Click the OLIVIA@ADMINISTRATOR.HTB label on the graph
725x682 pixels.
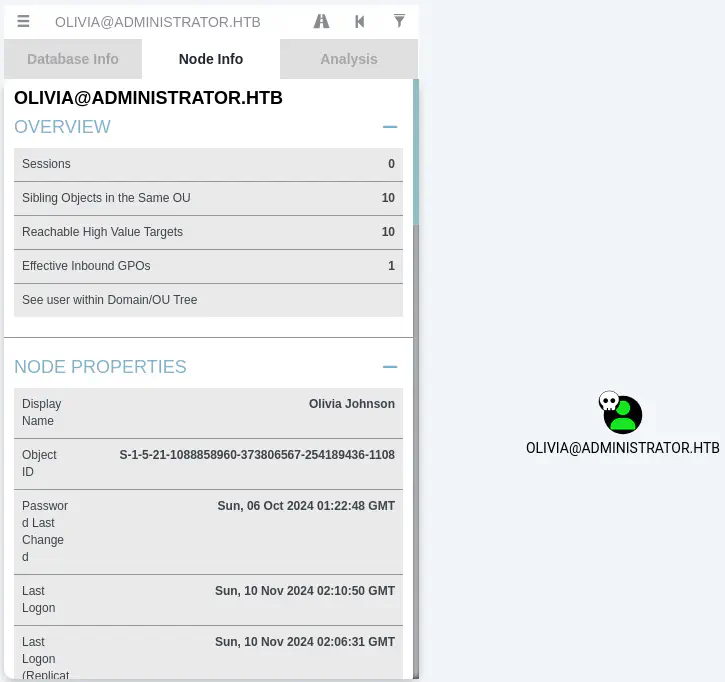(x=622, y=448)
